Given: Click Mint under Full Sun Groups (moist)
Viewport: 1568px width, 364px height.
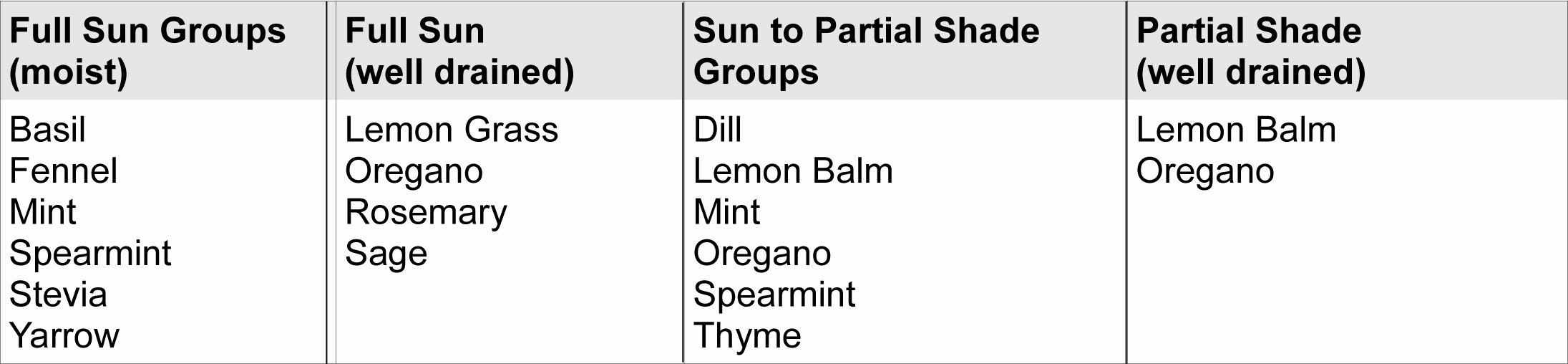Looking at the screenshot, I should pyautogui.click(x=43, y=212).
